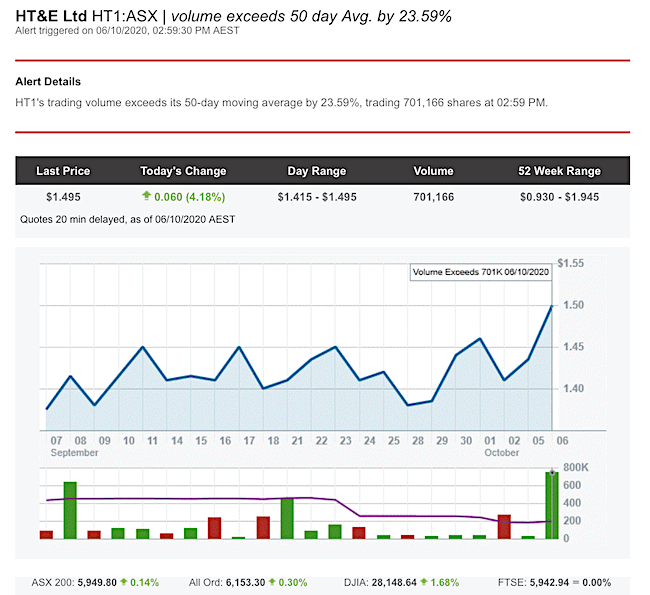Click the price line peak at 06 October

552,306
